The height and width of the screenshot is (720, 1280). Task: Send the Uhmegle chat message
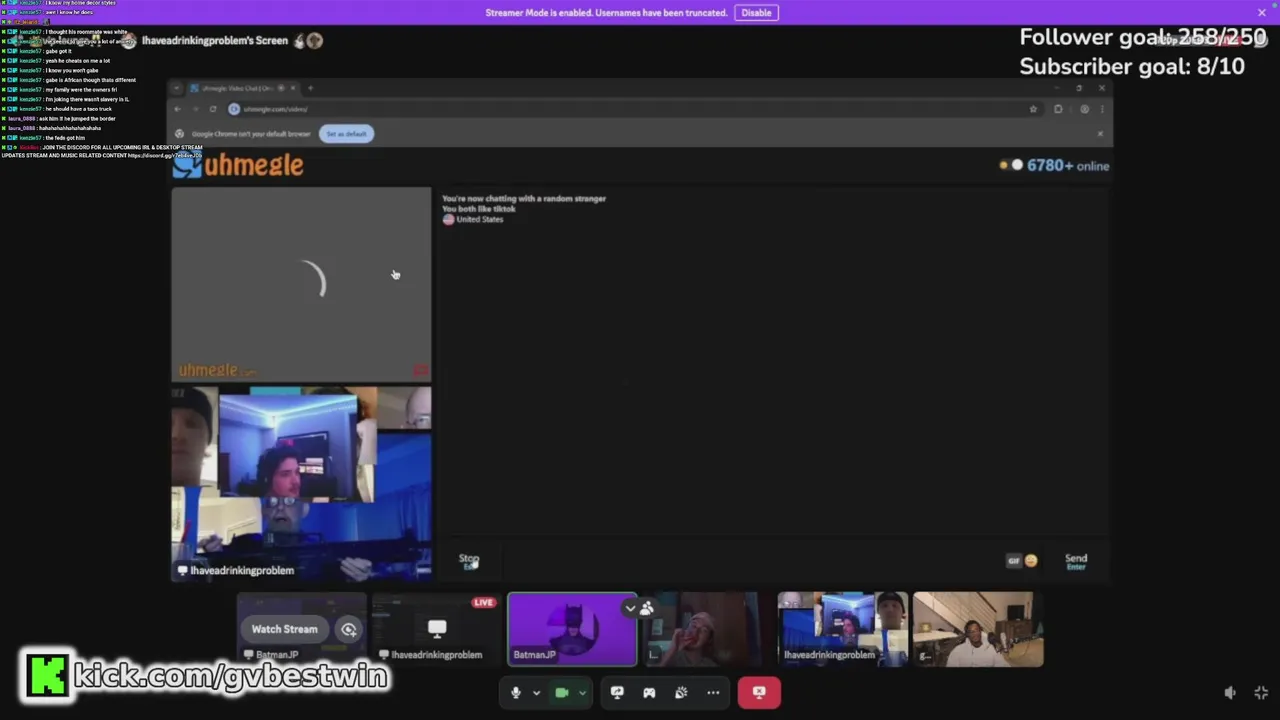tap(1076, 562)
